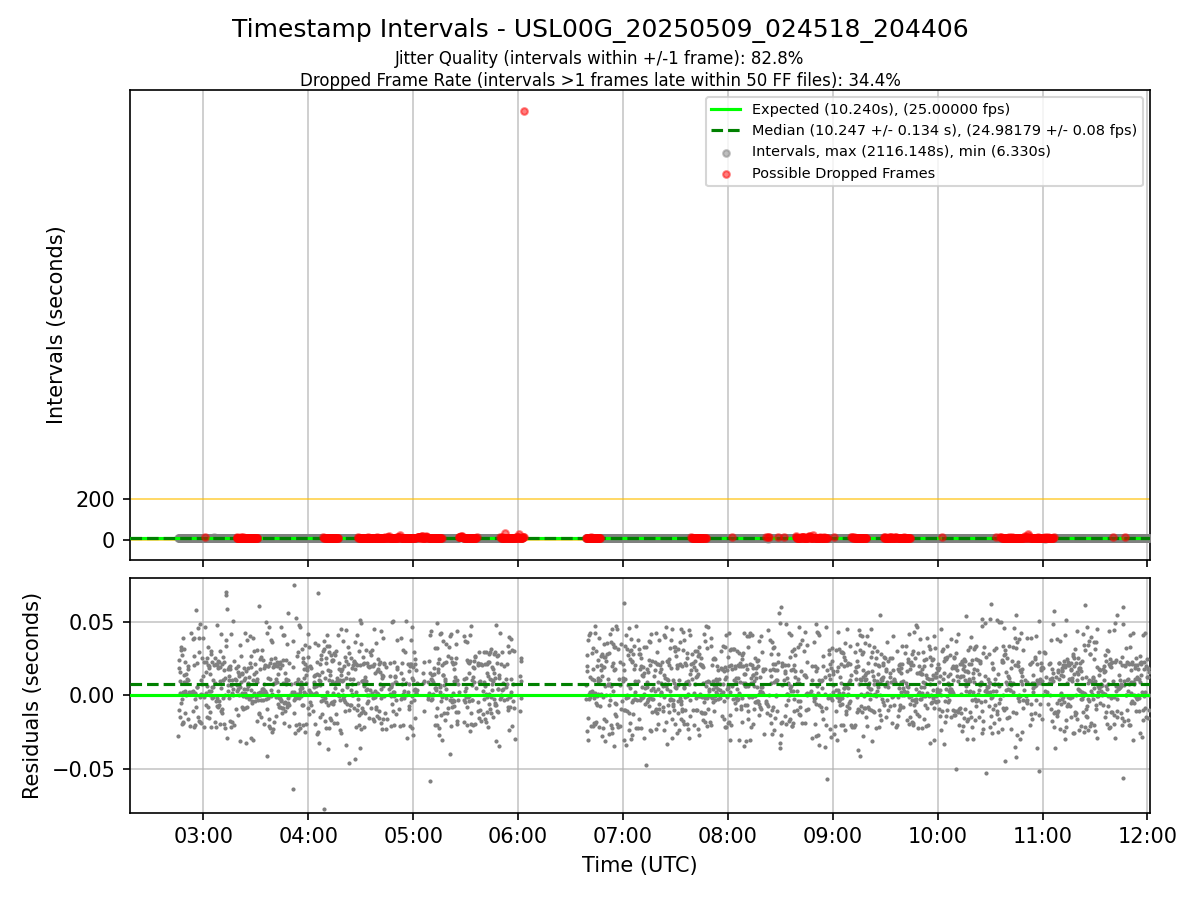Click the '08:00' time tick label
1200x900 pixels.
[x=728, y=835]
